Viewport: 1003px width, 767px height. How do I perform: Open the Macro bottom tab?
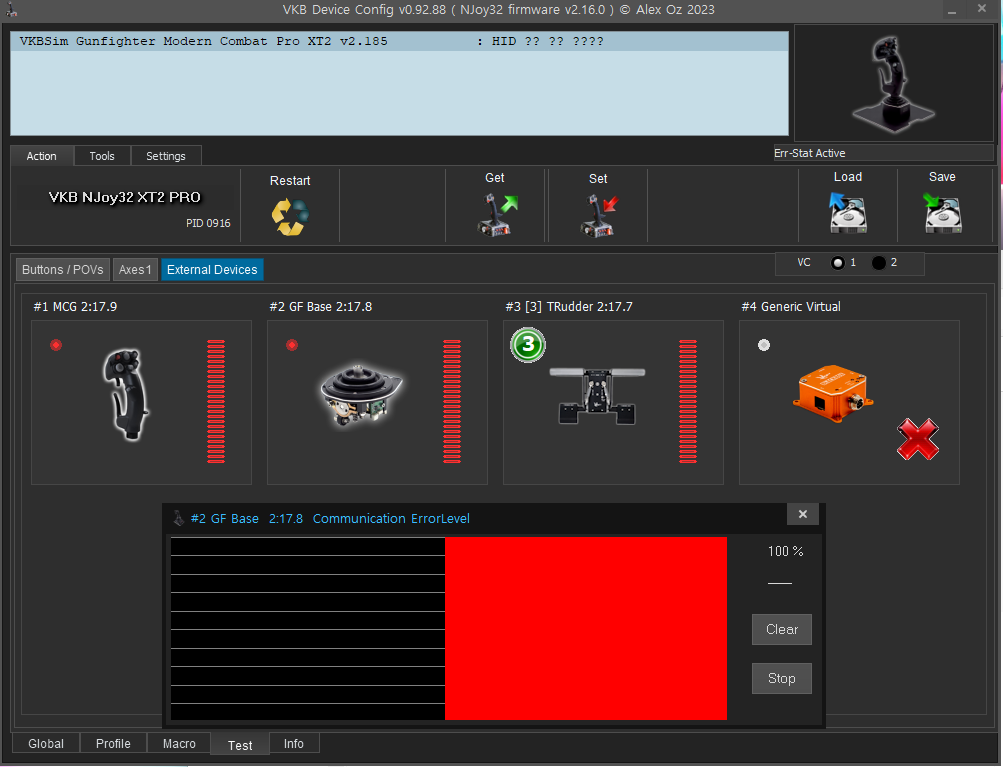pos(179,743)
